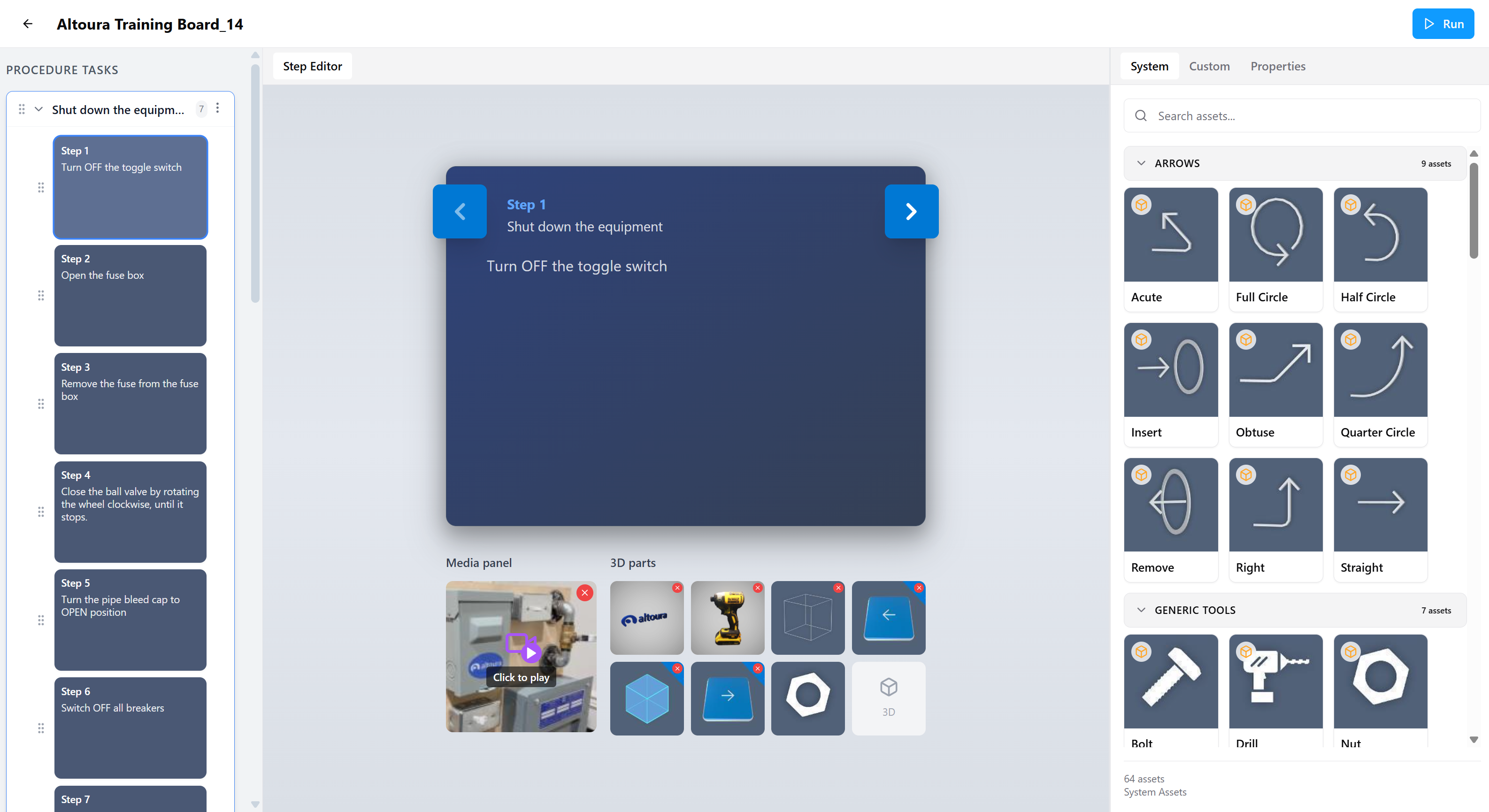The image size is (1489, 812).
Task: Select Step 3 Remove the fuse
Action: pos(130,403)
